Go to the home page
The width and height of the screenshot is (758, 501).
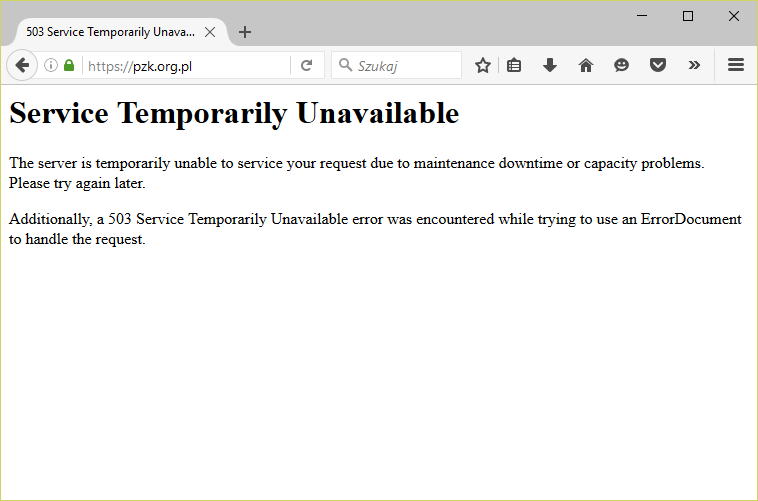[x=586, y=65]
